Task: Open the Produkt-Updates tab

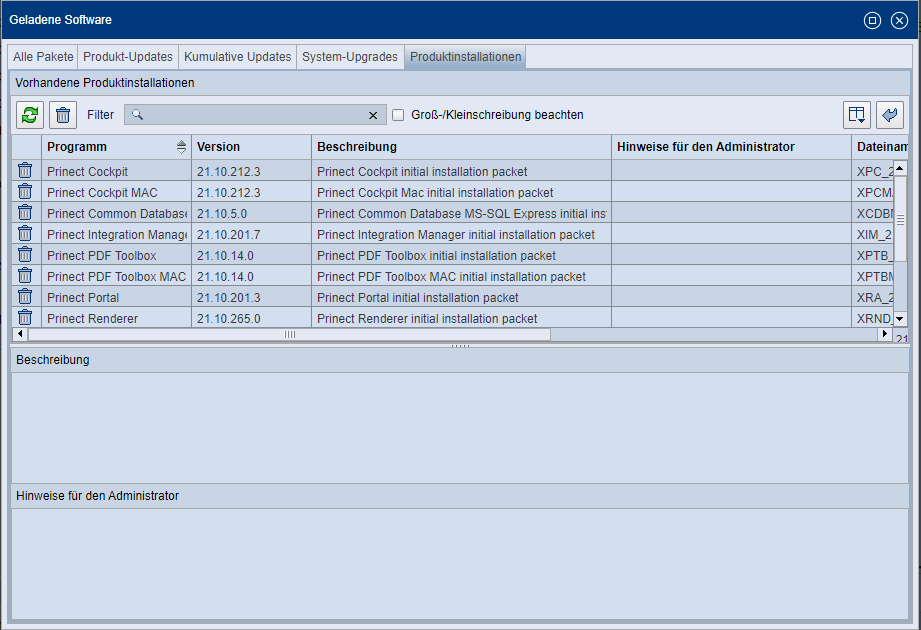Action: point(128,57)
